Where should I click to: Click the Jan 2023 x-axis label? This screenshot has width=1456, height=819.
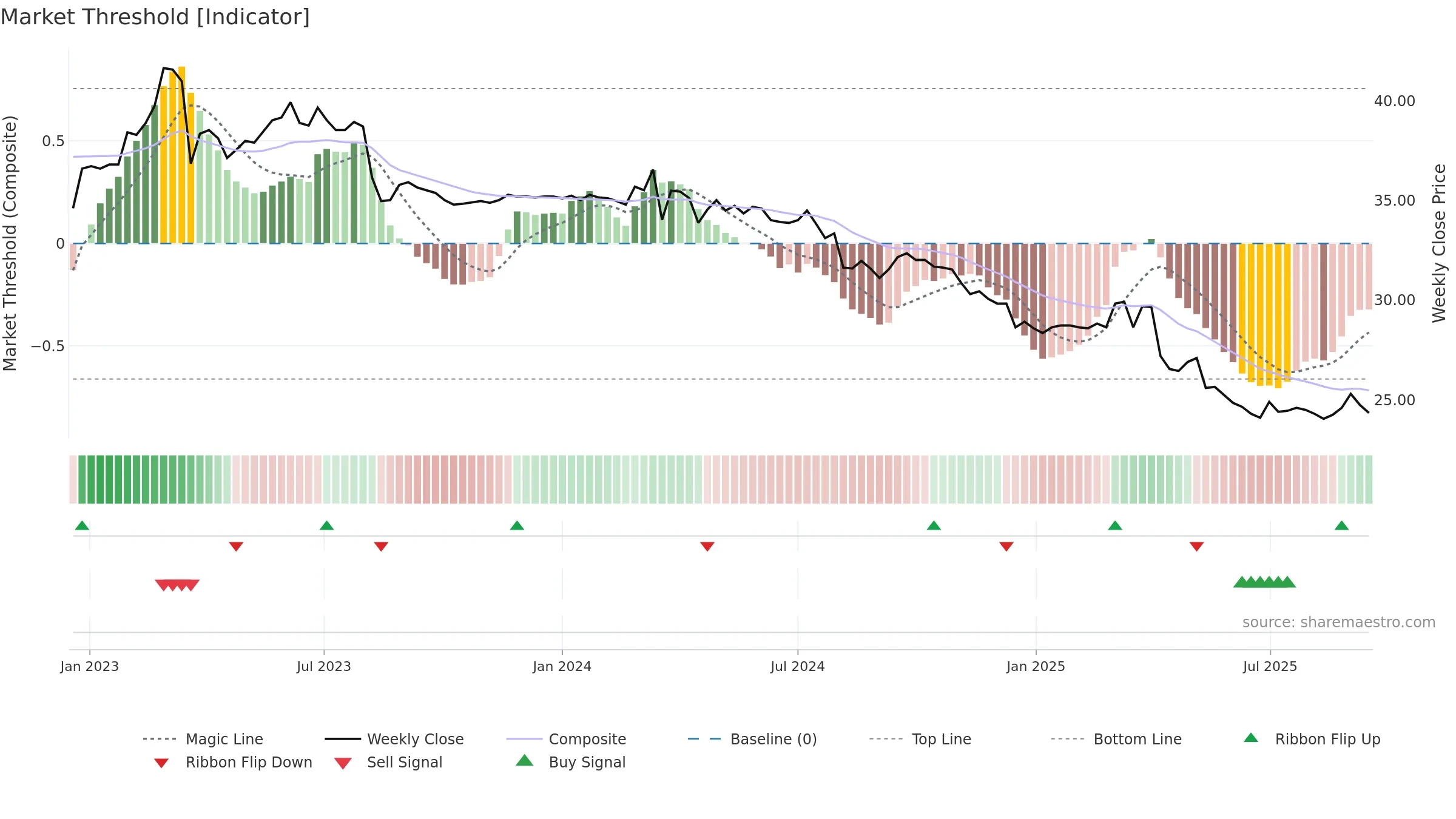[x=90, y=666]
